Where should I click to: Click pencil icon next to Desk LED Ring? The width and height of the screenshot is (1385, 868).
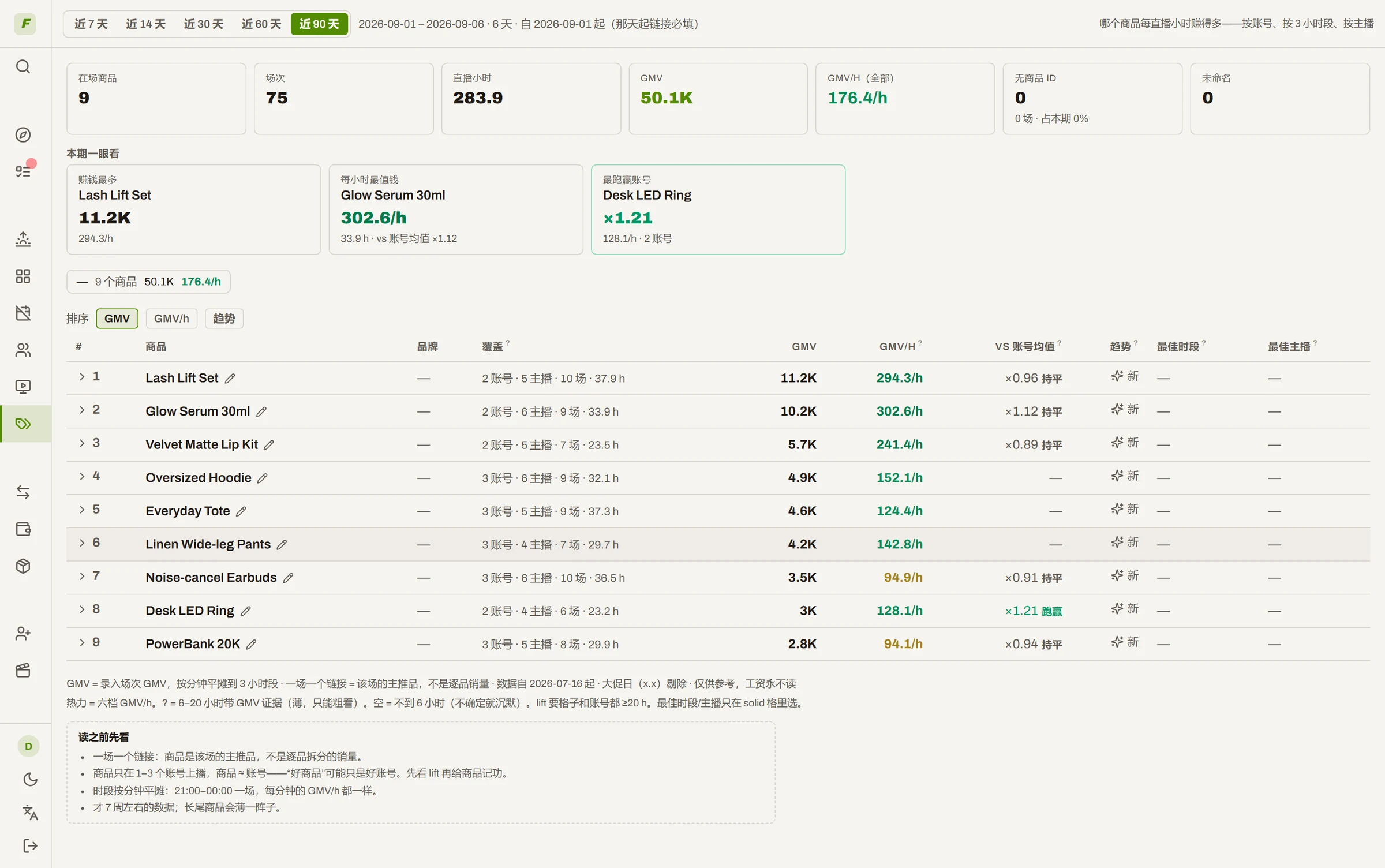(x=245, y=611)
